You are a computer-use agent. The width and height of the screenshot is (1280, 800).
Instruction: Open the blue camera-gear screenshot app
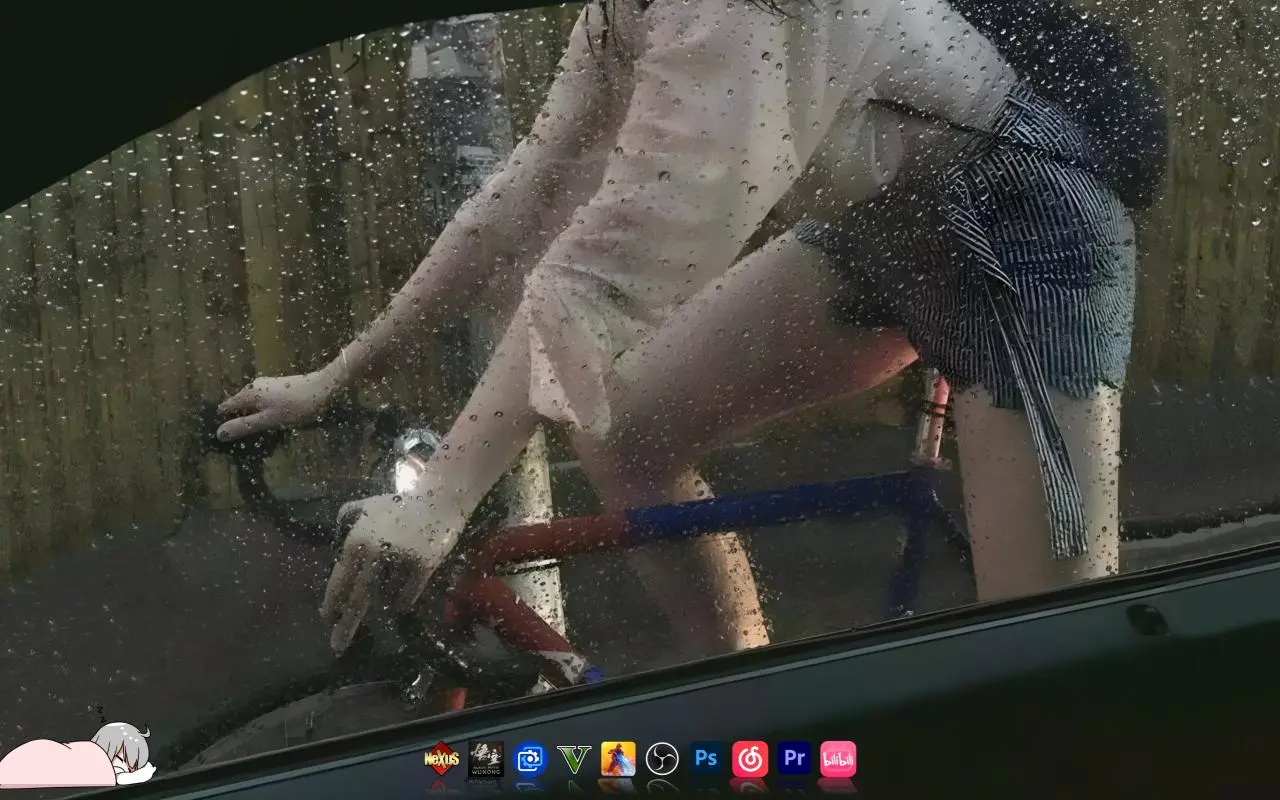pos(530,759)
